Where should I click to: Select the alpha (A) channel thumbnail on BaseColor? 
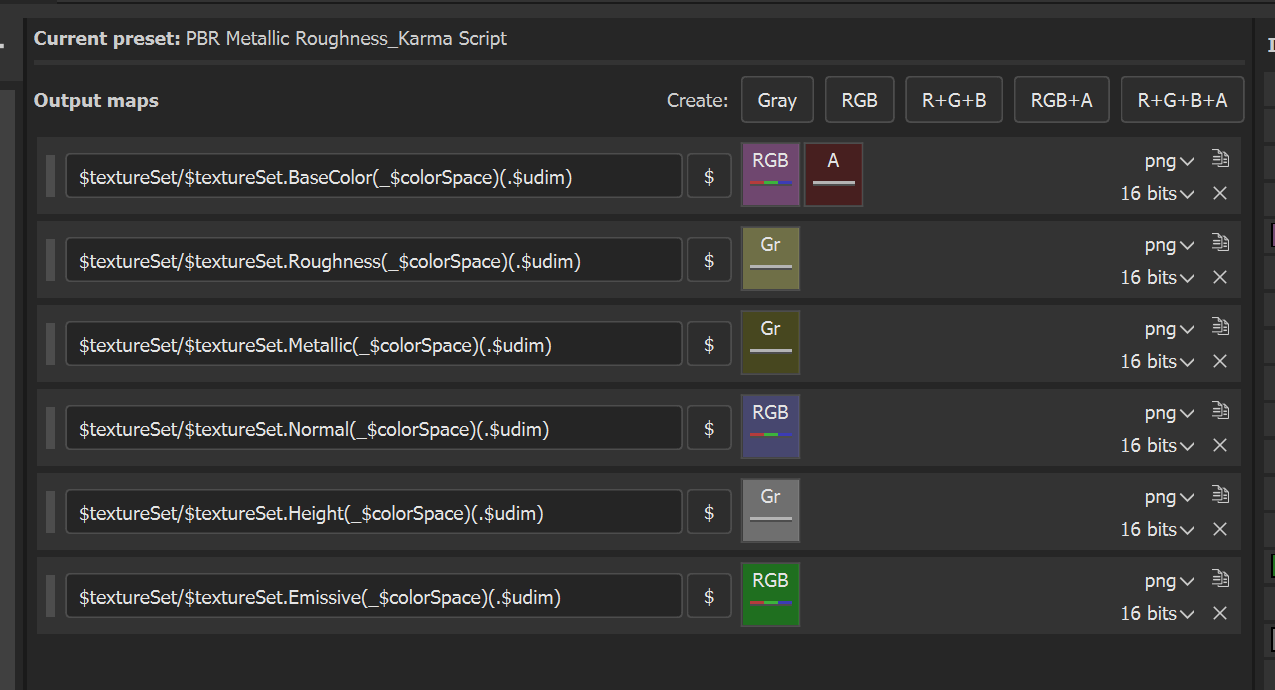833,174
